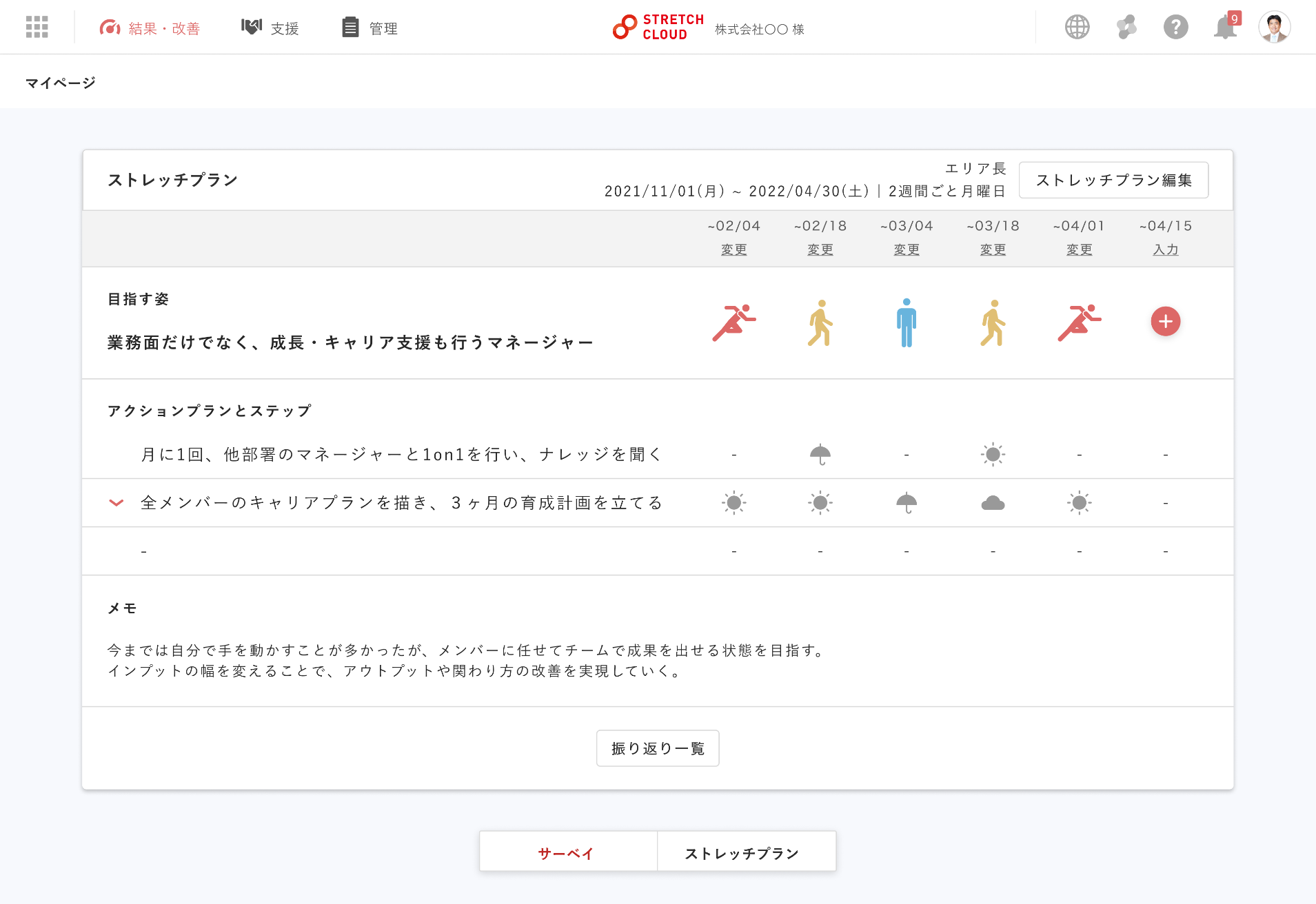Click the puzzle-like icon beside the globe
The height and width of the screenshot is (904, 1316).
1126,28
